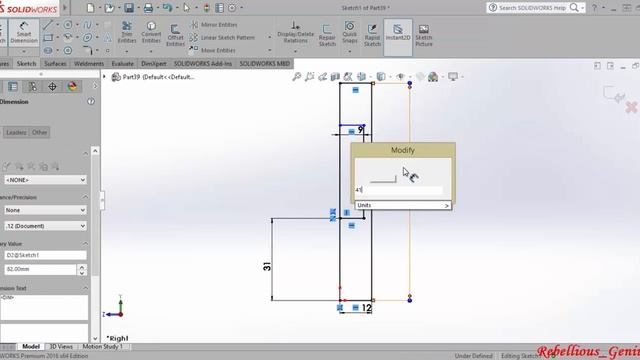Pick the Line sketch tool
The image size is (640, 360).
click(48, 25)
